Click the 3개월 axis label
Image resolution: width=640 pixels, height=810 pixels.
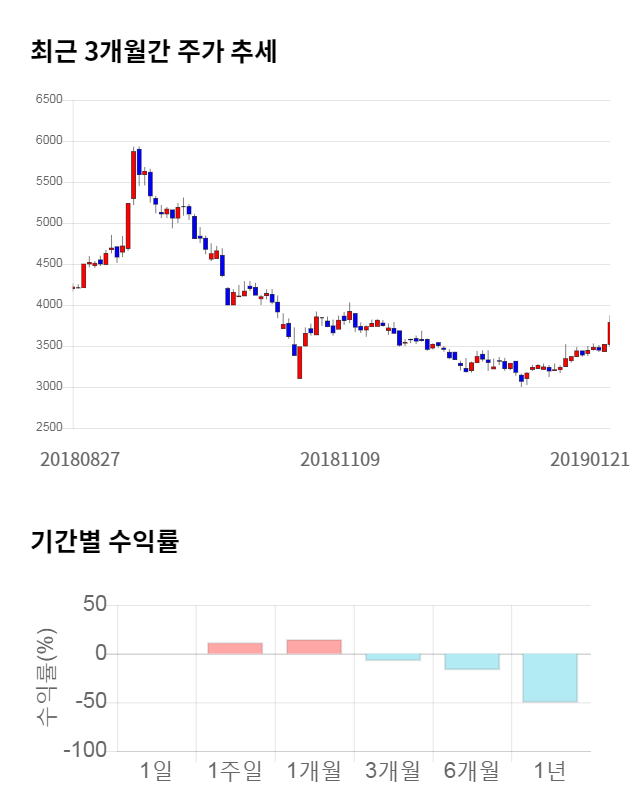[393, 771]
